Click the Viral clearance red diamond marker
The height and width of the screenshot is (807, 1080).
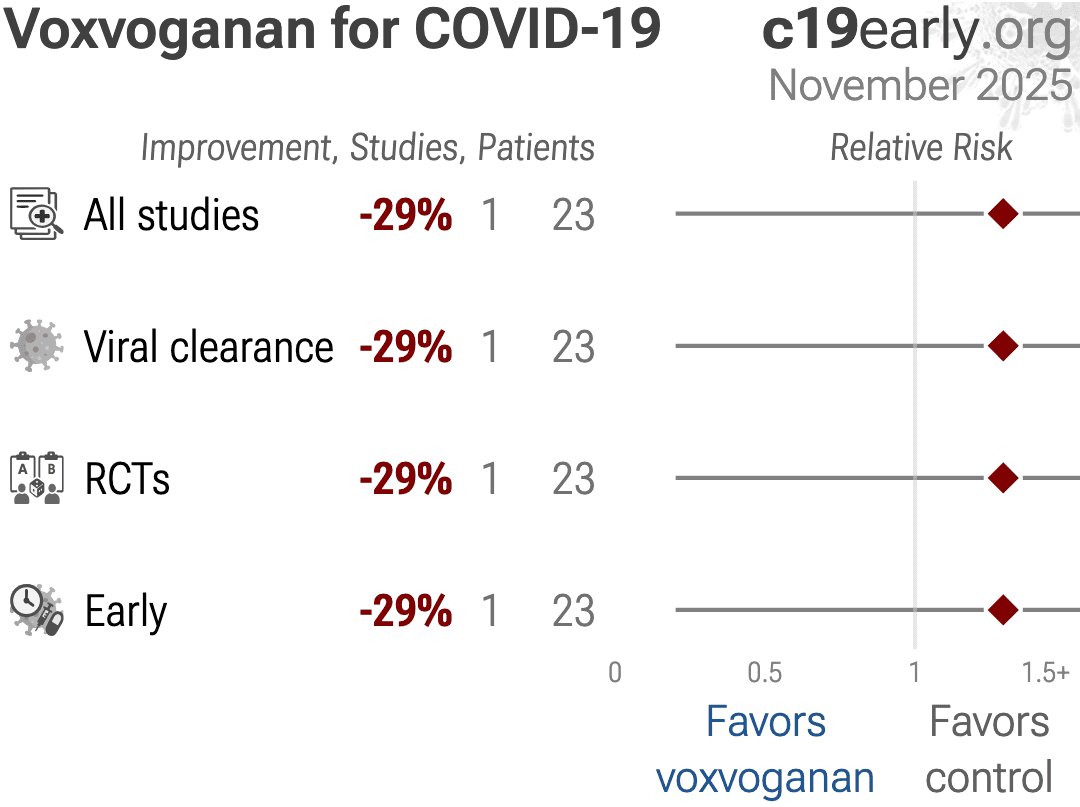pos(1002,346)
